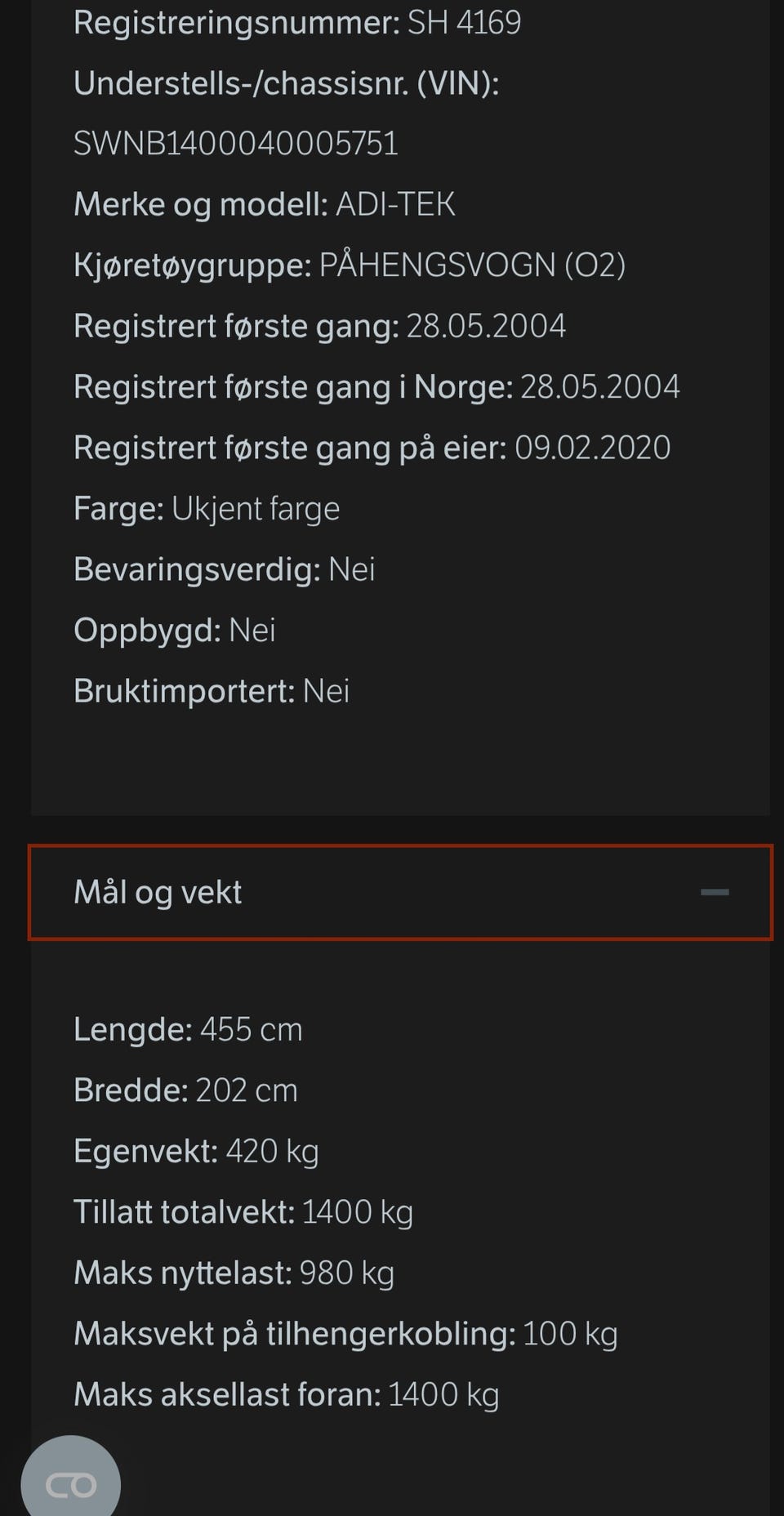The height and width of the screenshot is (1516, 784).
Task: Tap the round floating chat button
Action: (x=70, y=1483)
